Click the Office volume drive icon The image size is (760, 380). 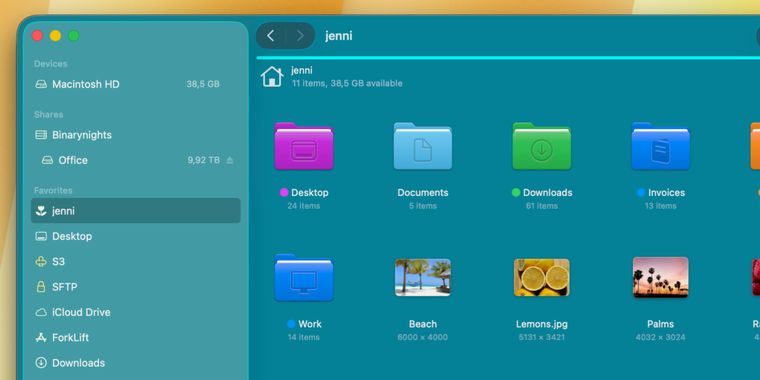click(48, 160)
